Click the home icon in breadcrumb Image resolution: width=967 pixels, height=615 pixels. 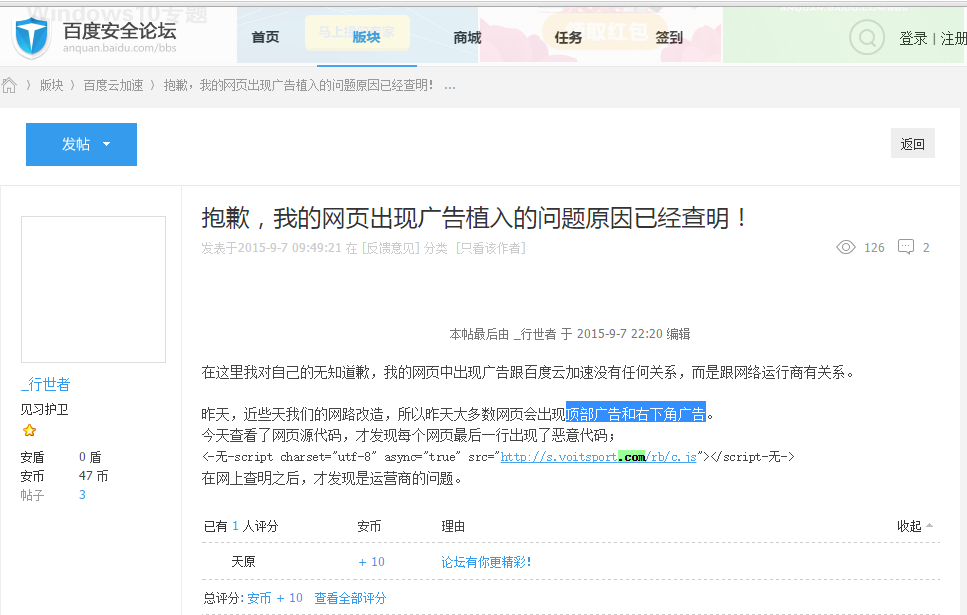10,85
